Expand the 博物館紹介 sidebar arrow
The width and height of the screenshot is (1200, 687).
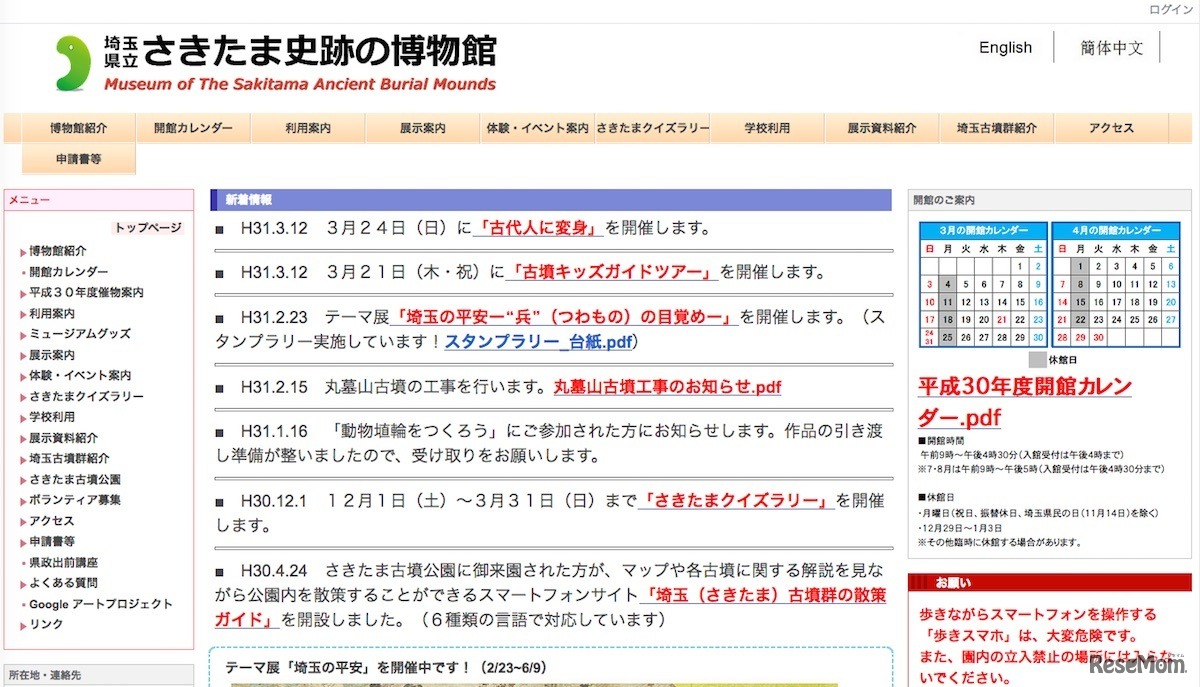23,252
